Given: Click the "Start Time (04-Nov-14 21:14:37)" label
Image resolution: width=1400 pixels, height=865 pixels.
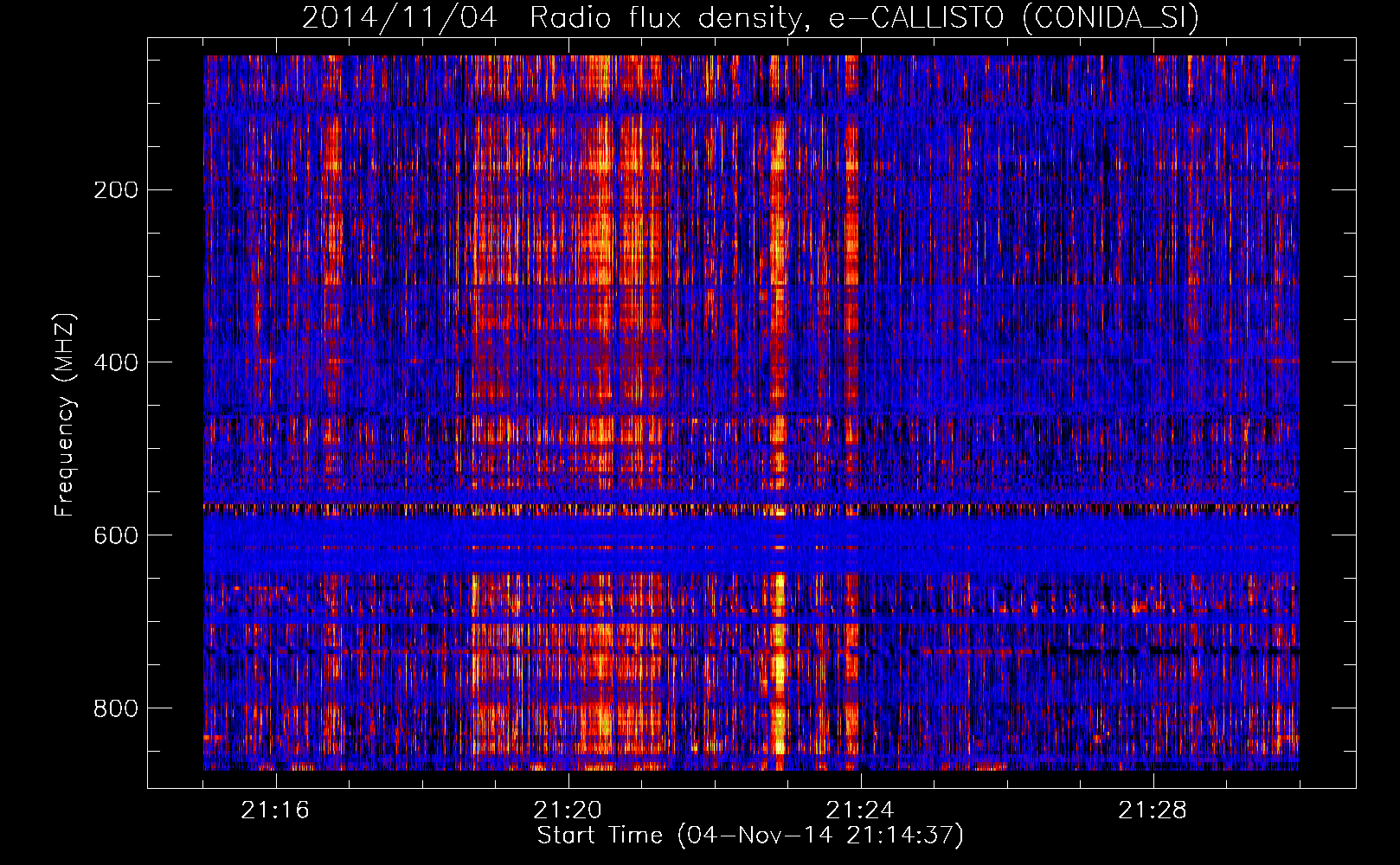Looking at the screenshot, I should click(x=750, y=836).
